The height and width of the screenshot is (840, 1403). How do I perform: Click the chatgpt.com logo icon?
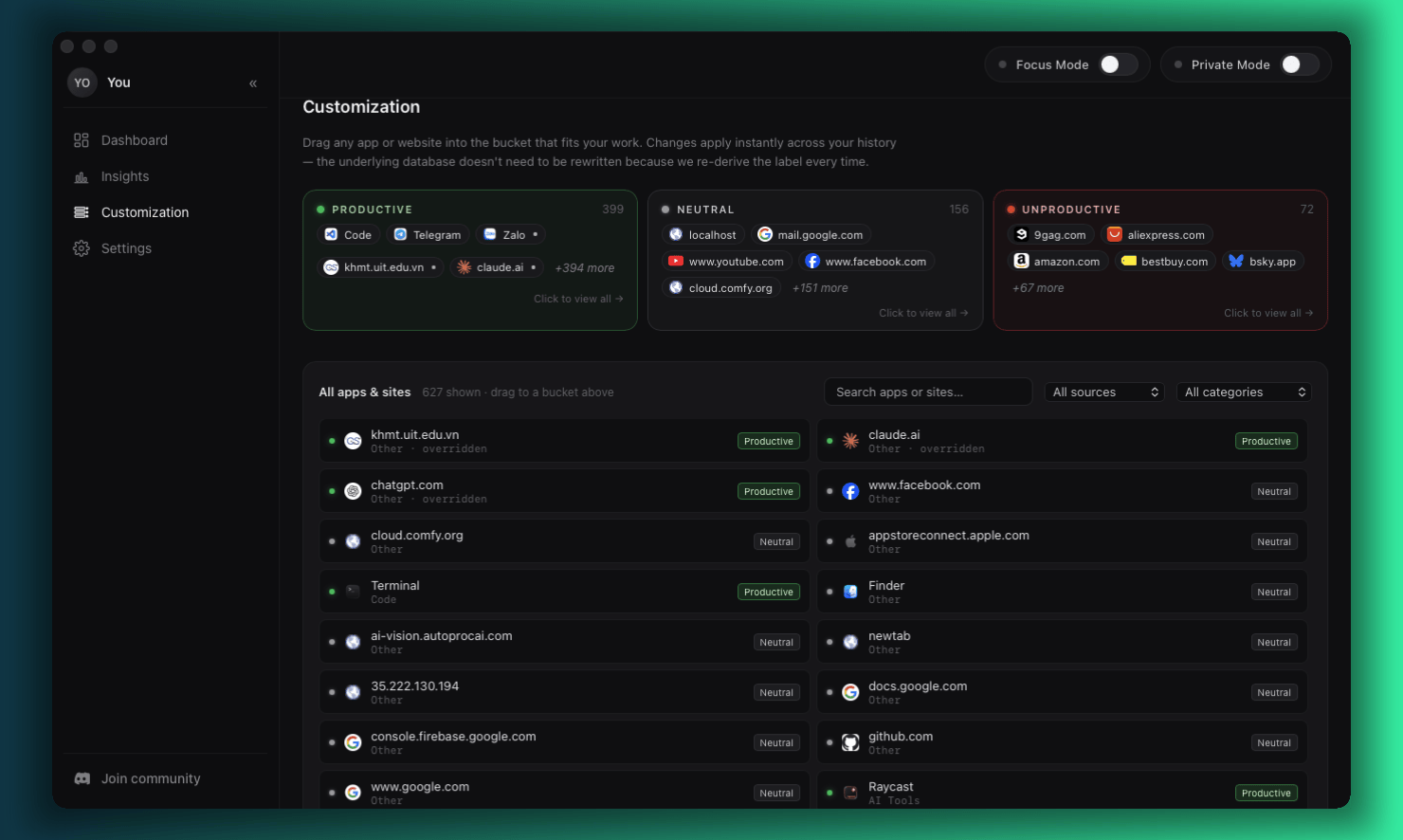[x=353, y=491]
